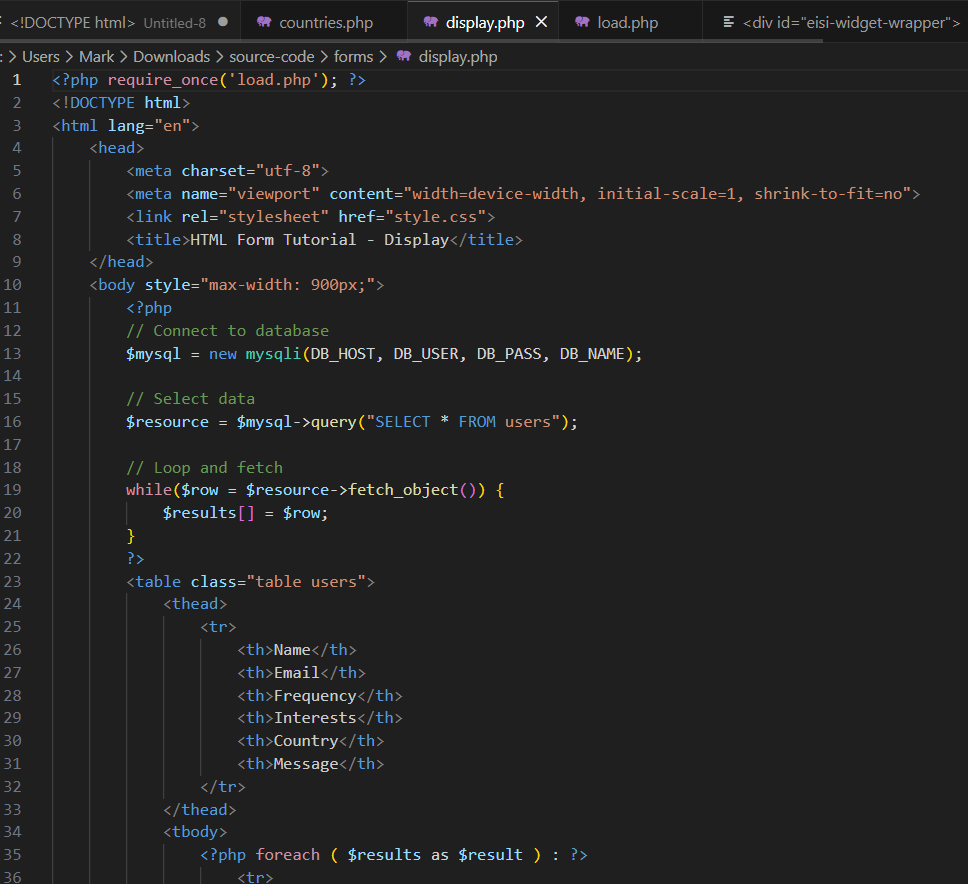The width and height of the screenshot is (968, 884).
Task: Click the Email table header text
Action: [296, 672]
